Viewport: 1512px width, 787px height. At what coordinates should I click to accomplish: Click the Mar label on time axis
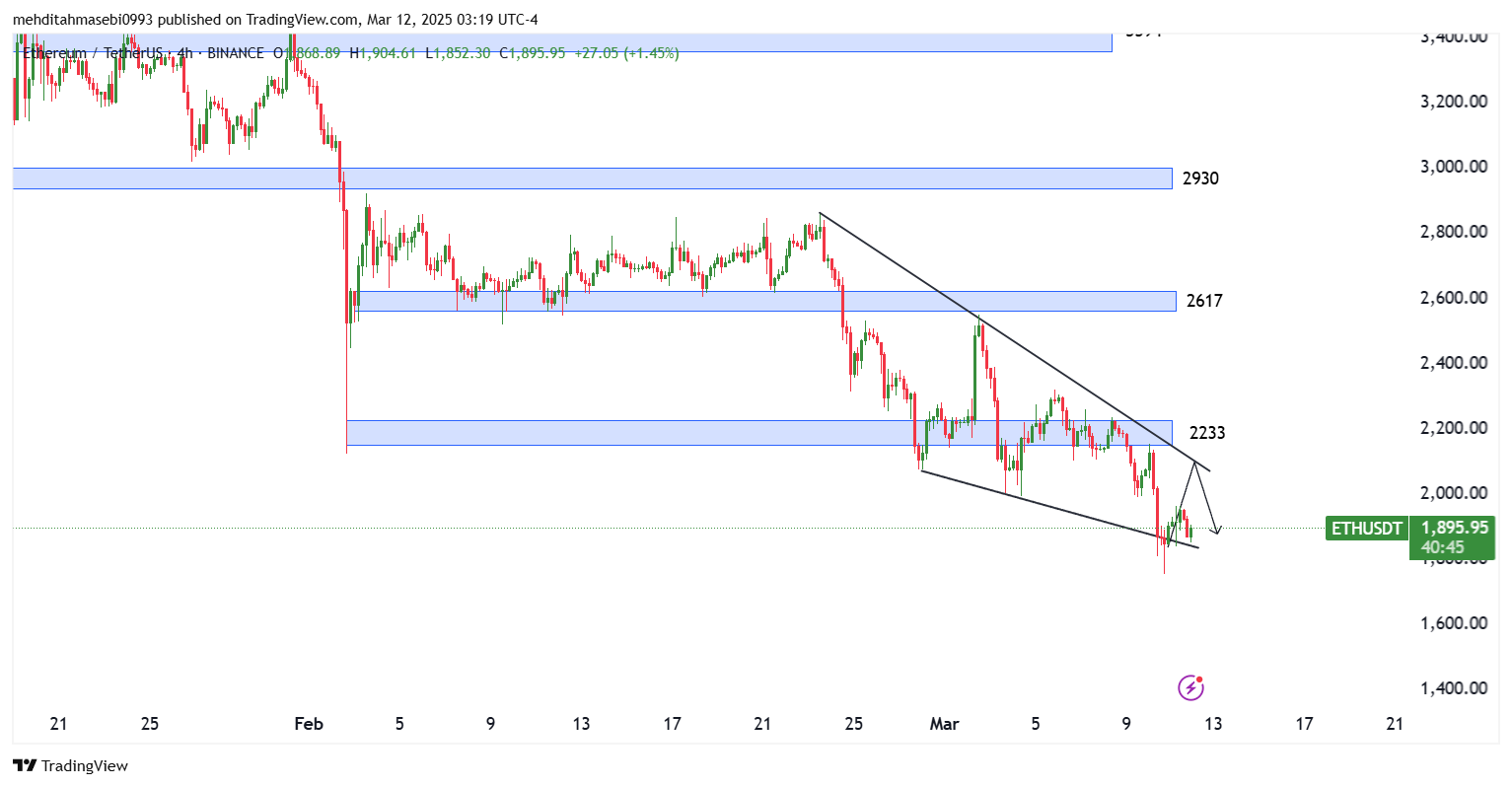(x=944, y=724)
